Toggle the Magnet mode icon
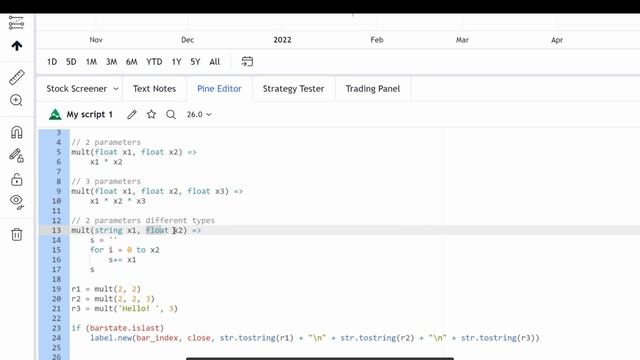 [17, 133]
